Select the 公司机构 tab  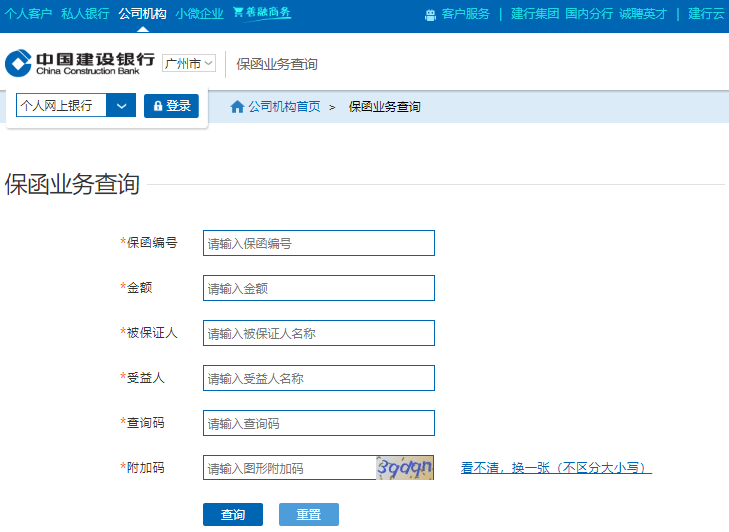point(142,14)
